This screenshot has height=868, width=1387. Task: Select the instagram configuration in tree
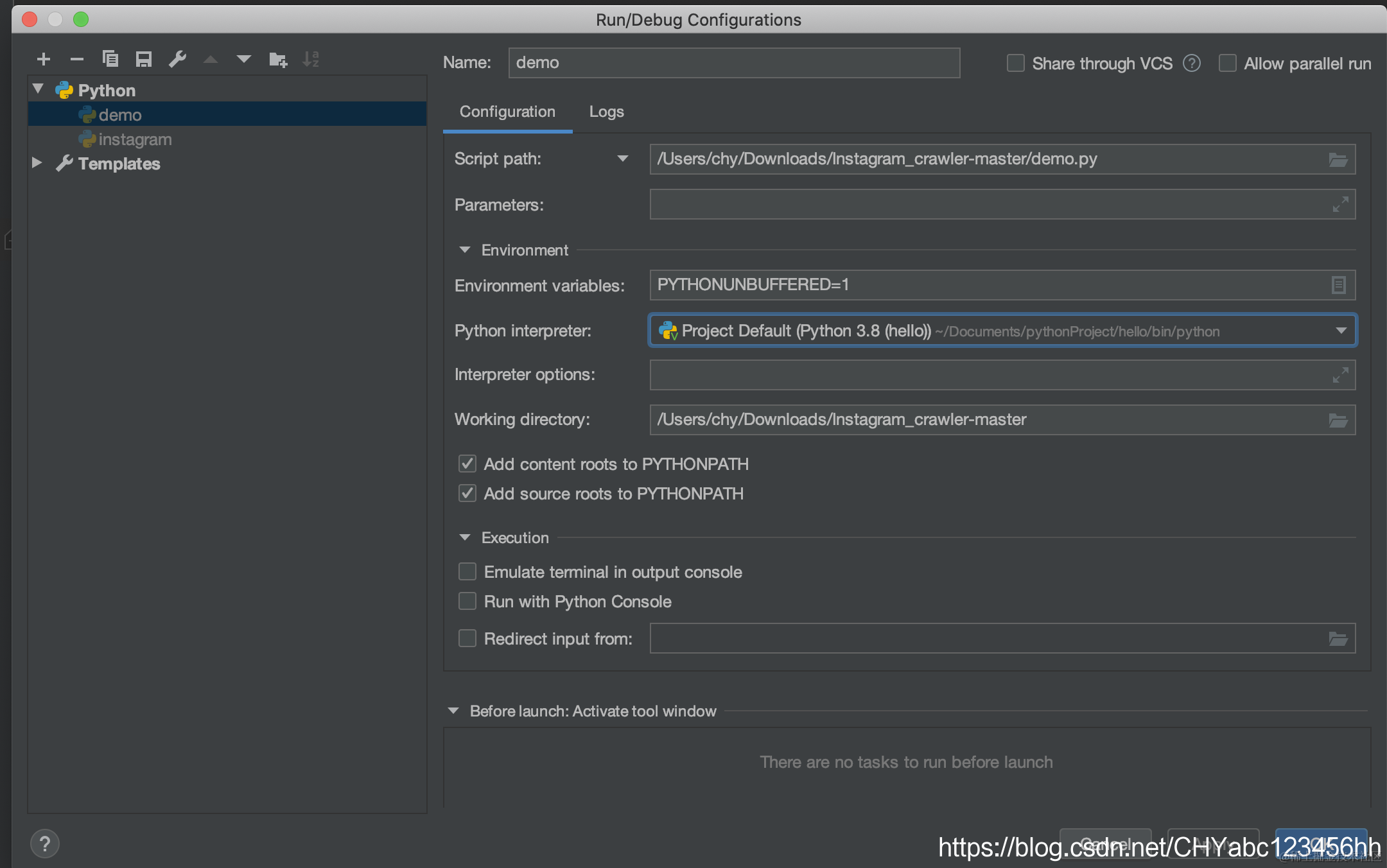coord(135,139)
